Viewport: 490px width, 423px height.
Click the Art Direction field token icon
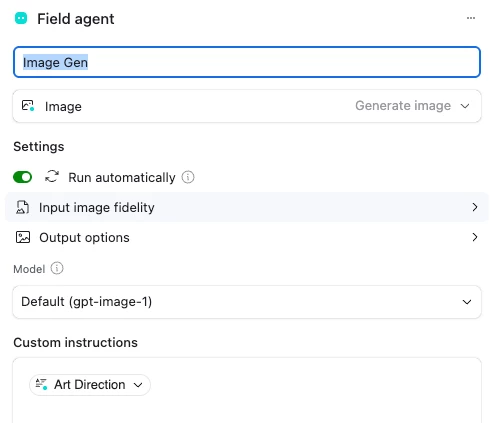pyautogui.click(x=41, y=384)
